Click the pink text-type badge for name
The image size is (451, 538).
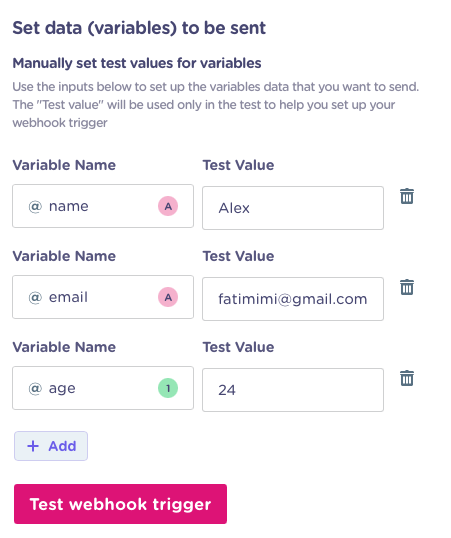(168, 206)
